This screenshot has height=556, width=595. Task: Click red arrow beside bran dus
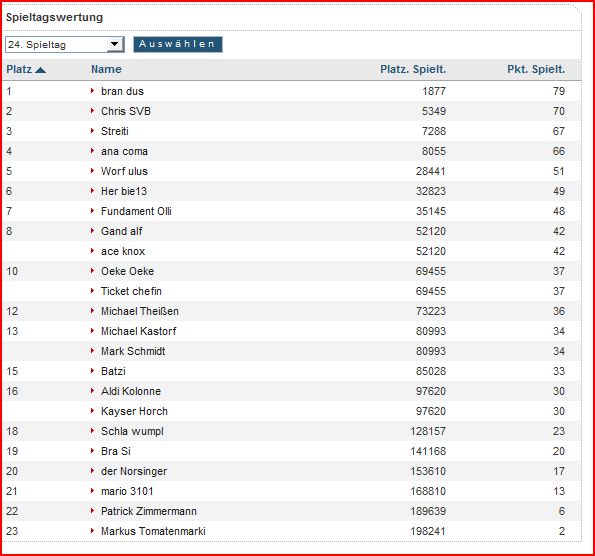click(92, 91)
